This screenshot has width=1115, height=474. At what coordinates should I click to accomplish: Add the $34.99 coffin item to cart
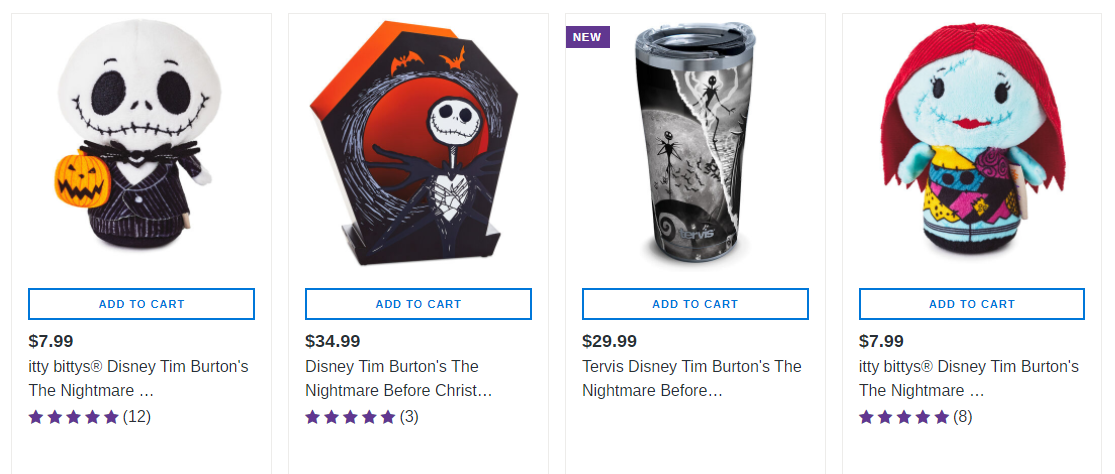[418, 304]
